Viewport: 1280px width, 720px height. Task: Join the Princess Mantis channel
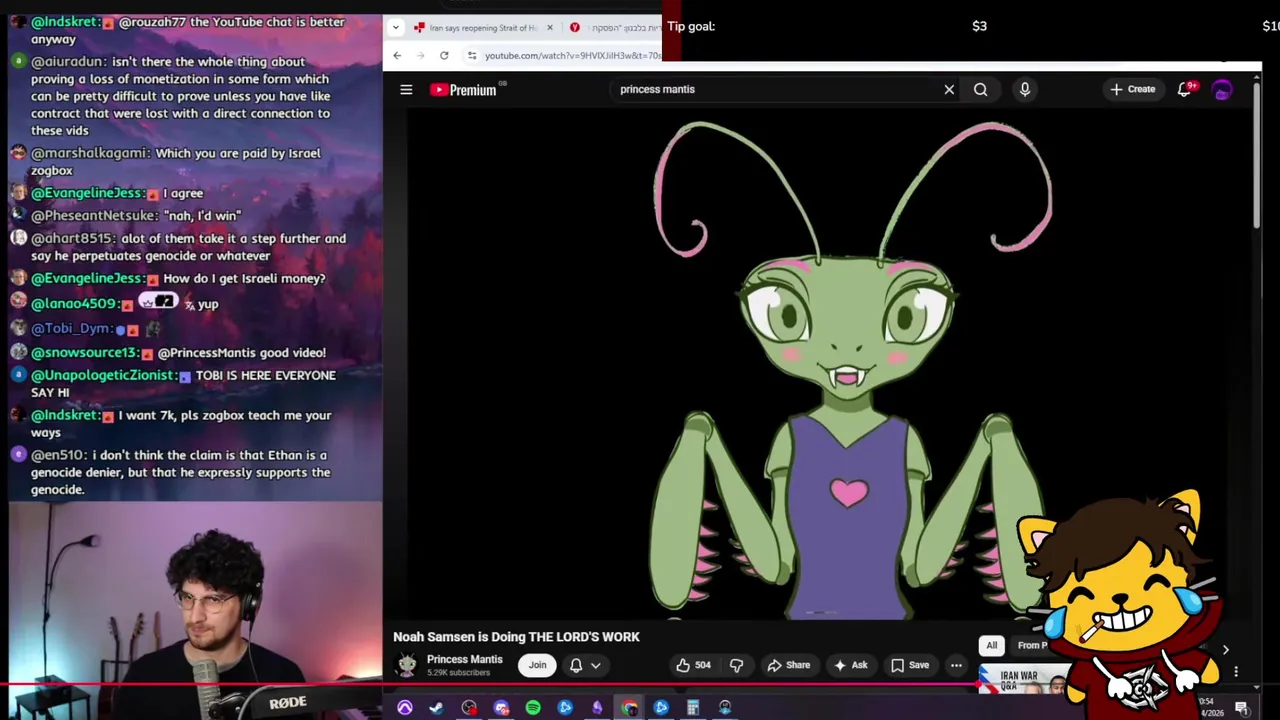(537, 665)
